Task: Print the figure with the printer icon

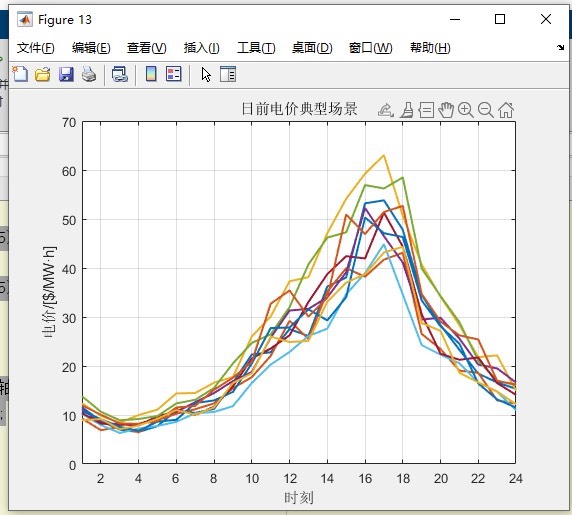Action: click(89, 74)
